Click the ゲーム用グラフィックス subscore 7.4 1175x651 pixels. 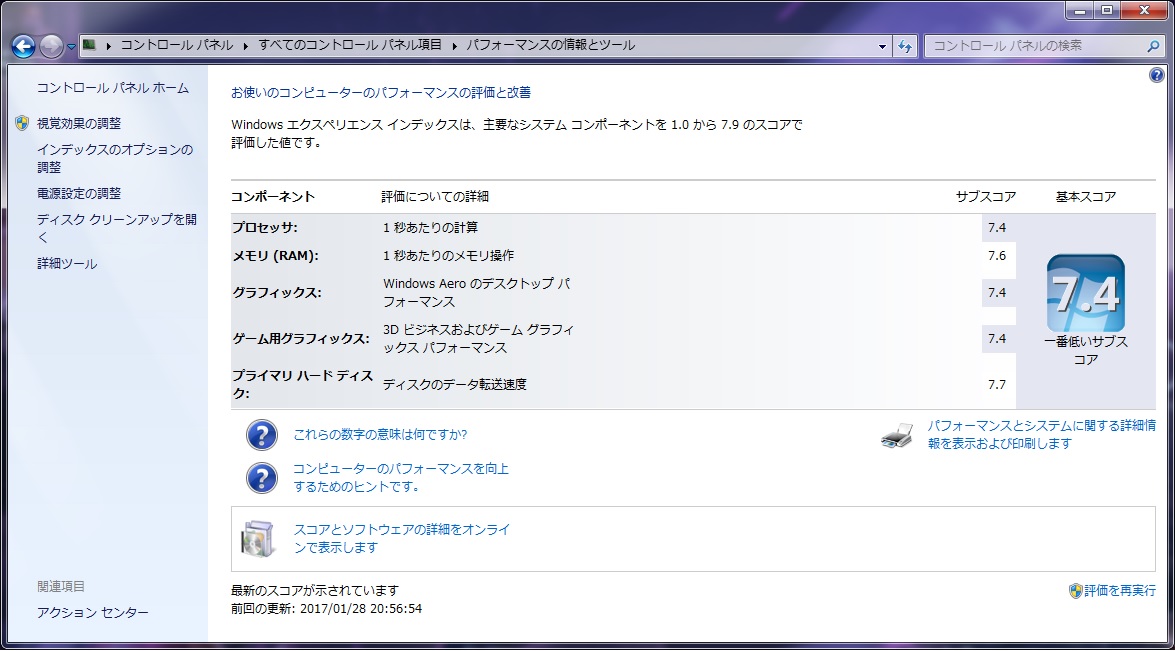[997, 339]
